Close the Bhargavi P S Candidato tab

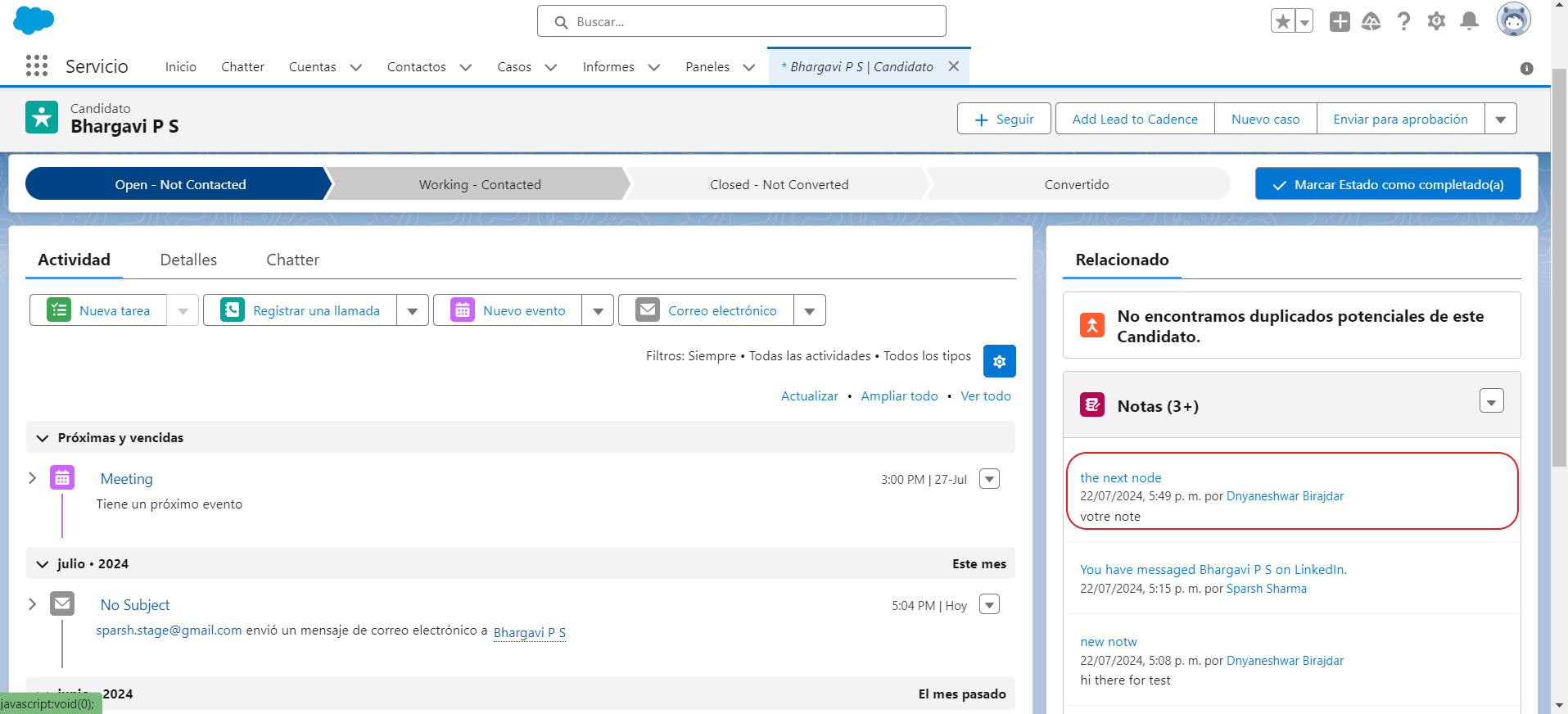tap(954, 66)
